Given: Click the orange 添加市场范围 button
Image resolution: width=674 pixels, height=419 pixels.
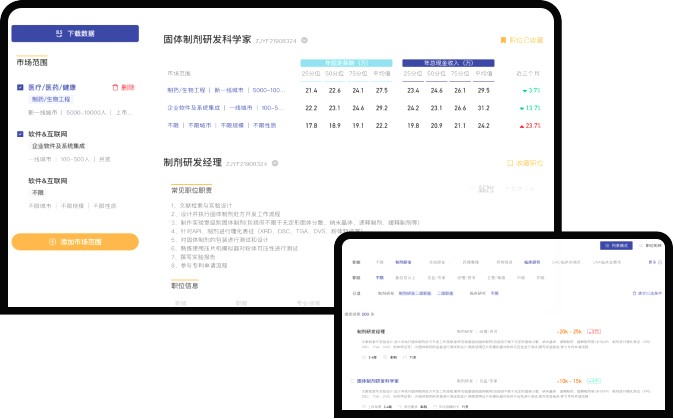Looking at the screenshot, I should click(x=75, y=242).
